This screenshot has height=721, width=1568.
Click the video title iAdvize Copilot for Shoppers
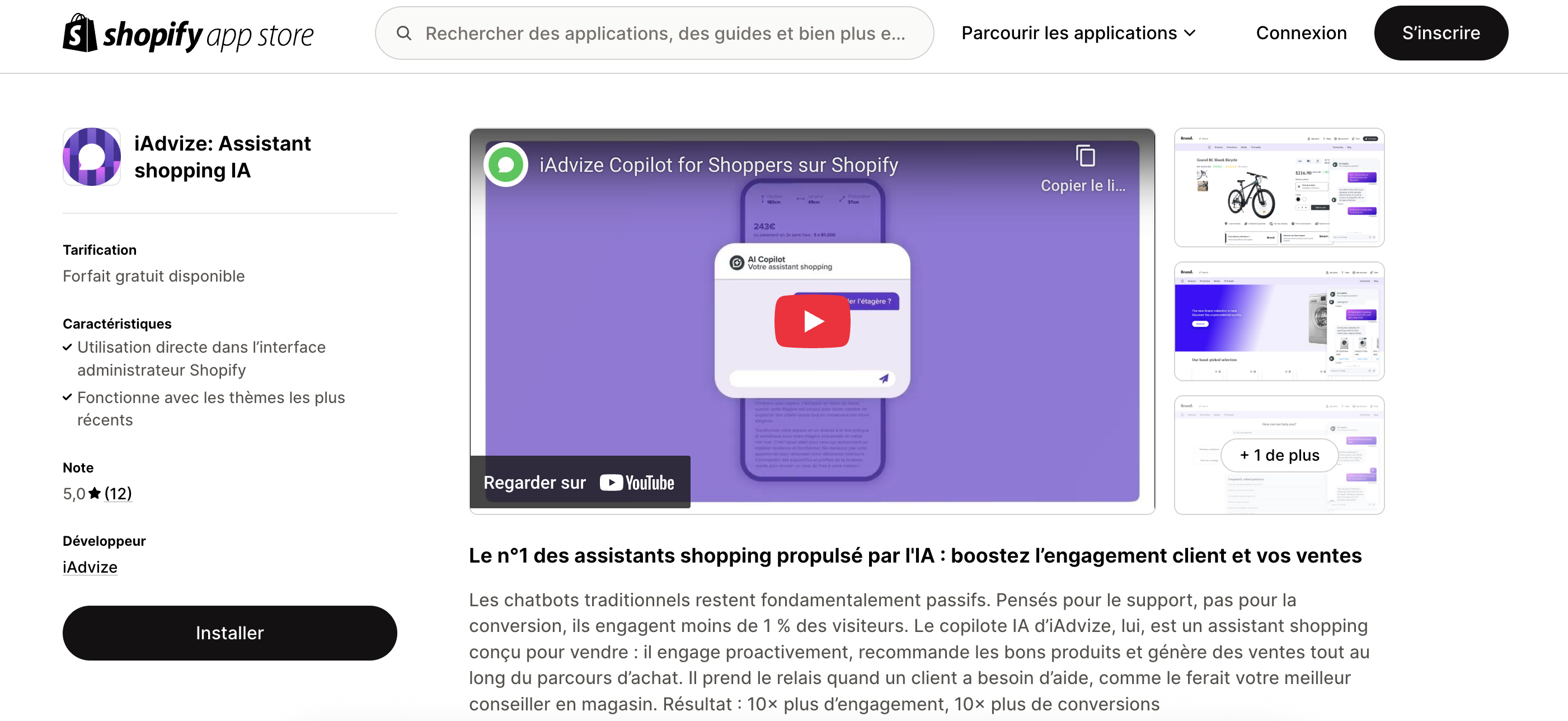719,165
